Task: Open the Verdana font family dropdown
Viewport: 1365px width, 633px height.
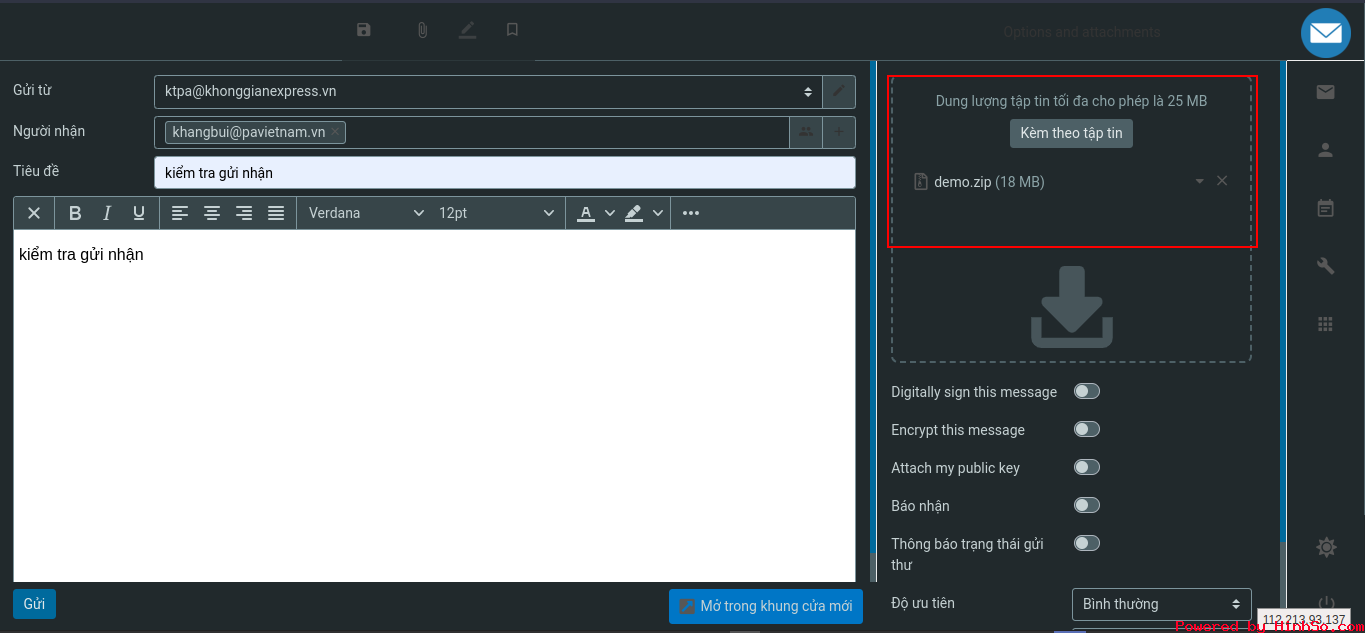Action: pos(366,213)
